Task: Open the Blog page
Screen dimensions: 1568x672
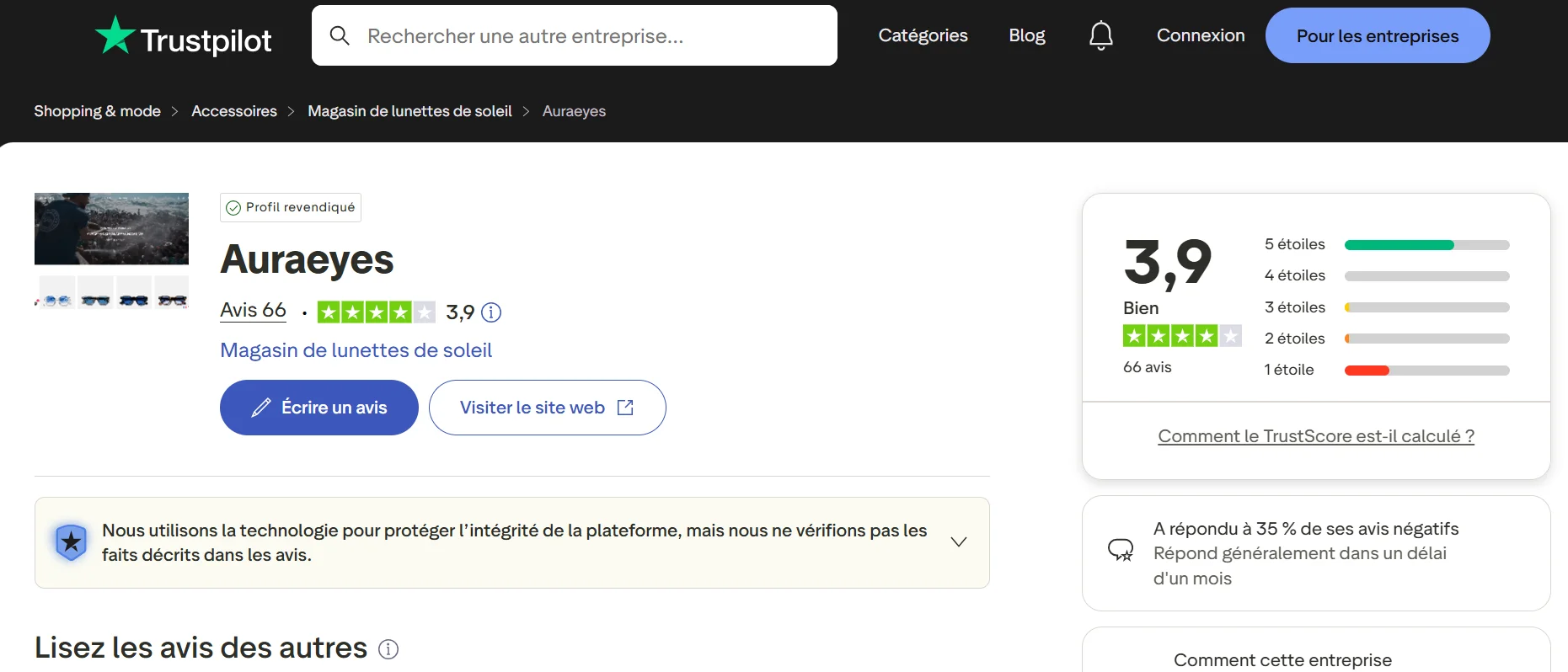Action: pos(1027,35)
